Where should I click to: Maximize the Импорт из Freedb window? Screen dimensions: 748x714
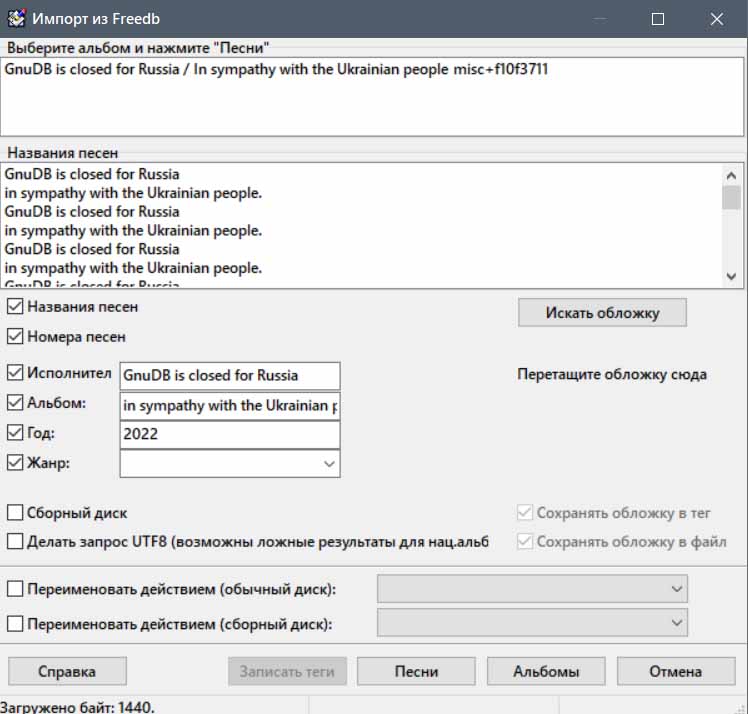(657, 19)
